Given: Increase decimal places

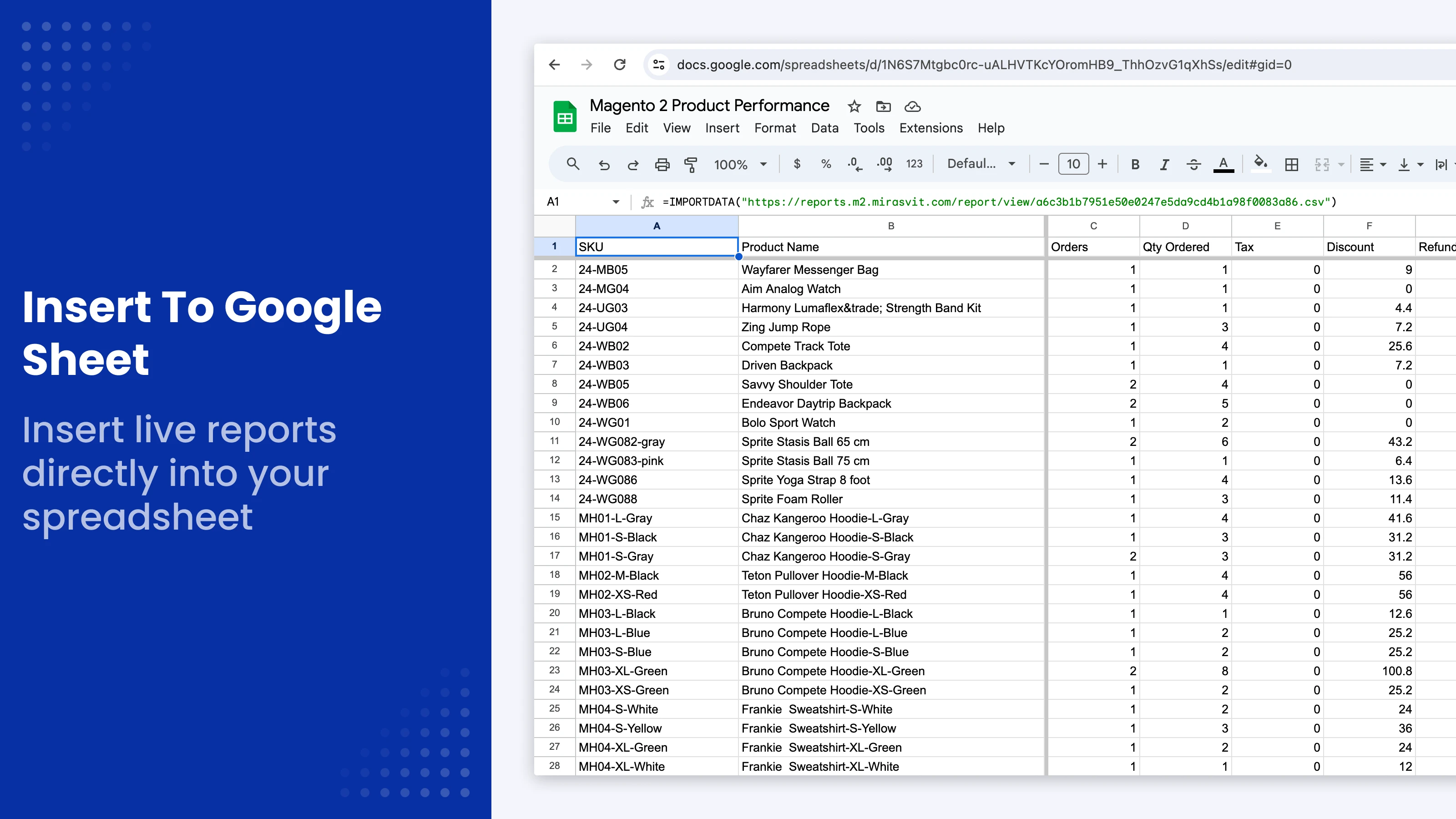Looking at the screenshot, I should [x=885, y=164].
